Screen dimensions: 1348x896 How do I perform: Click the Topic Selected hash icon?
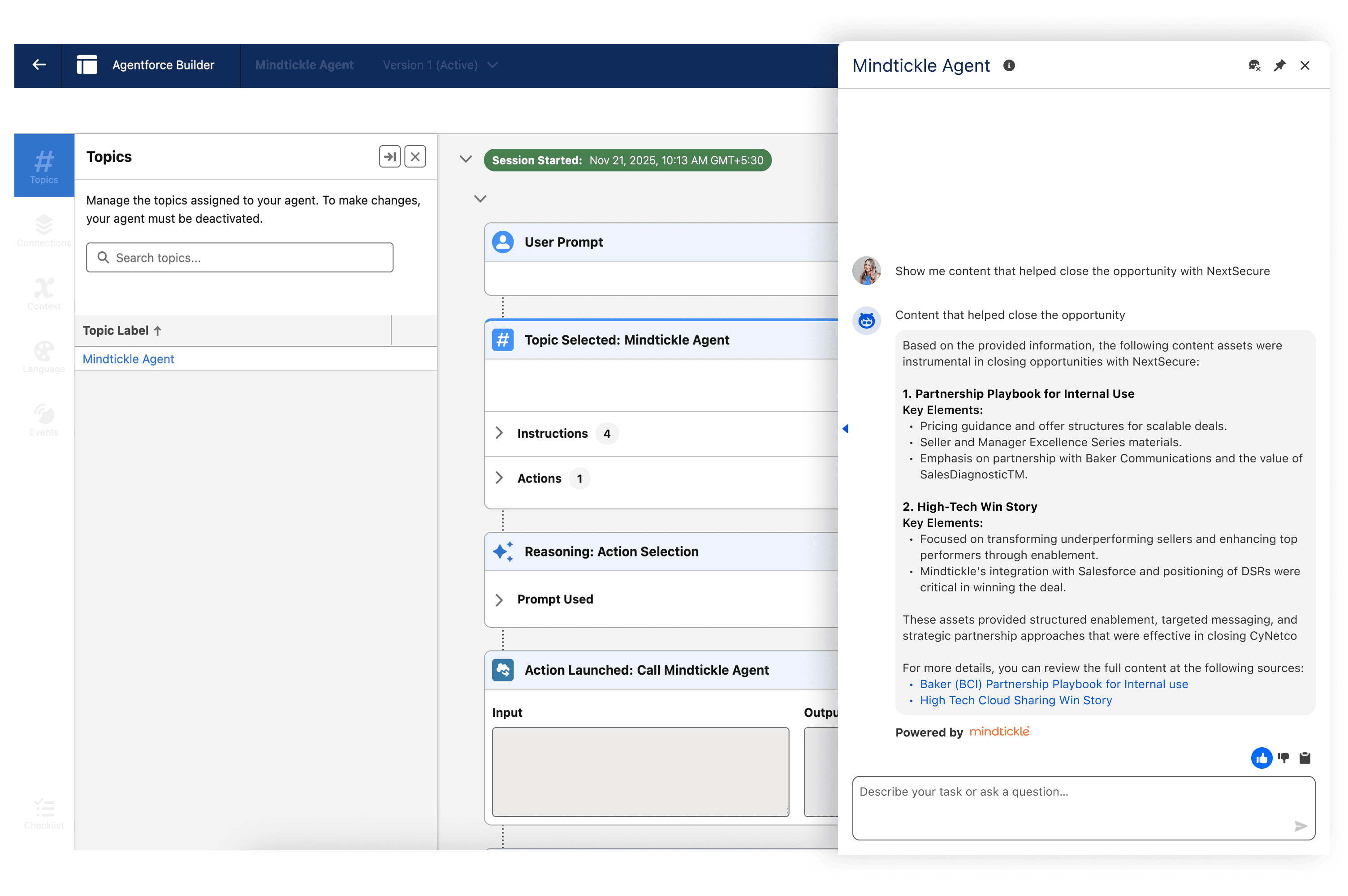tap(503, 340)
